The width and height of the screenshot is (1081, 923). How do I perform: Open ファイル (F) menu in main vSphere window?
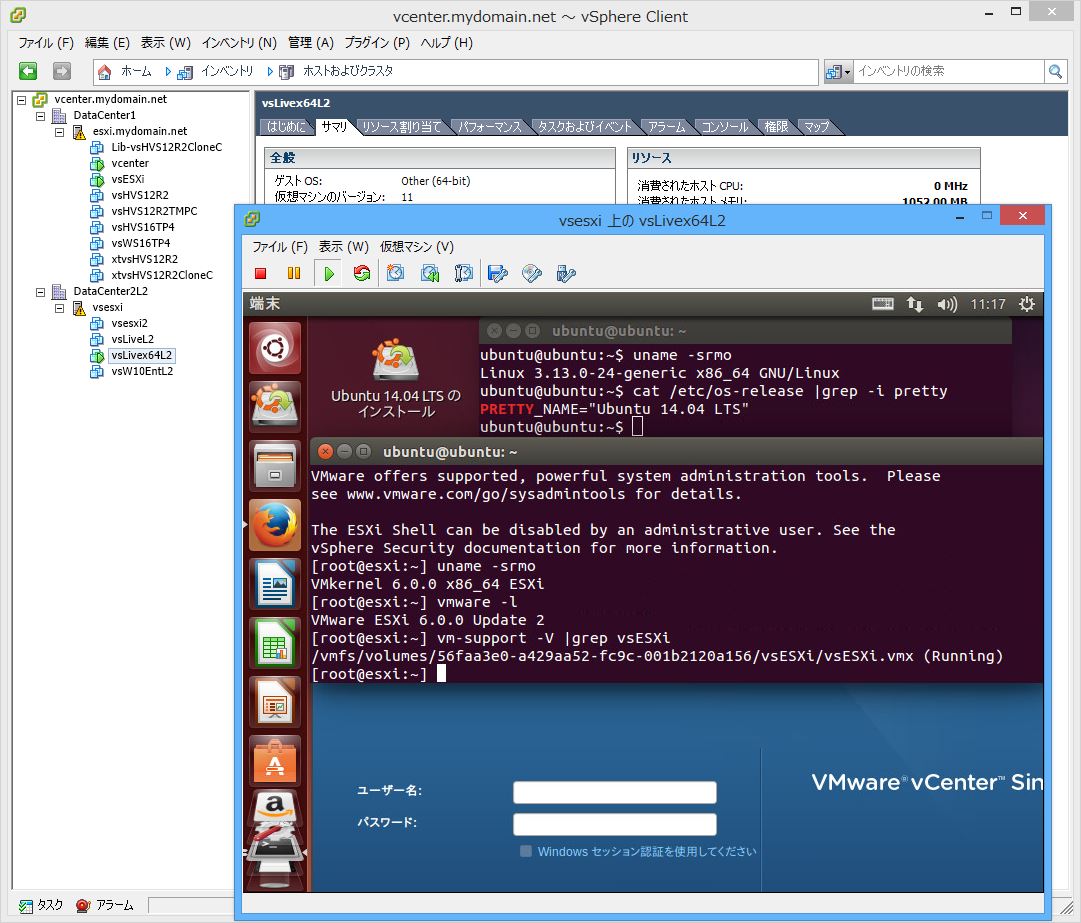click(46, 43)
